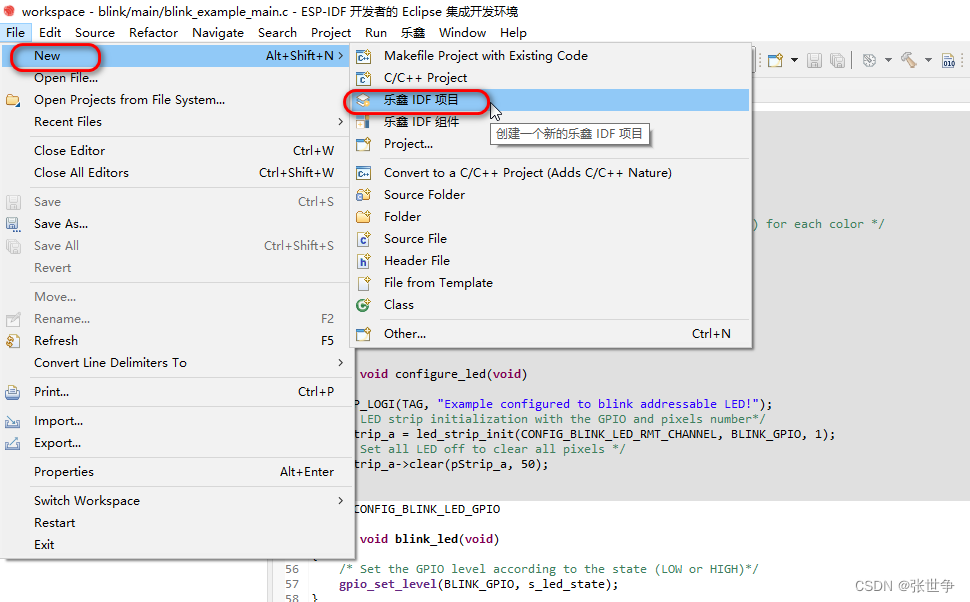Image resolution: width=970 pixels, height=602 pixels.
Task: Click the Save As disk icon in File menu
Action: pos(13,224)
